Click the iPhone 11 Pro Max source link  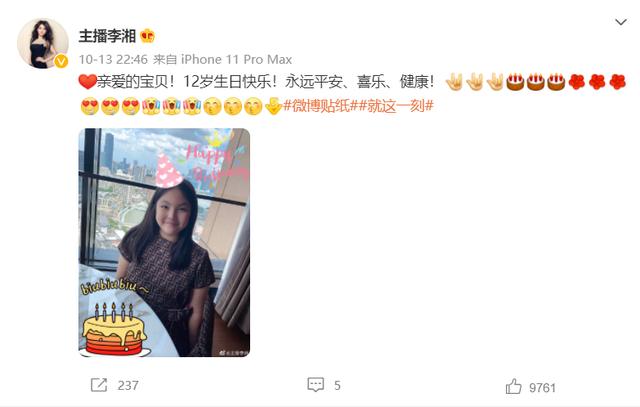pos(236,60)
